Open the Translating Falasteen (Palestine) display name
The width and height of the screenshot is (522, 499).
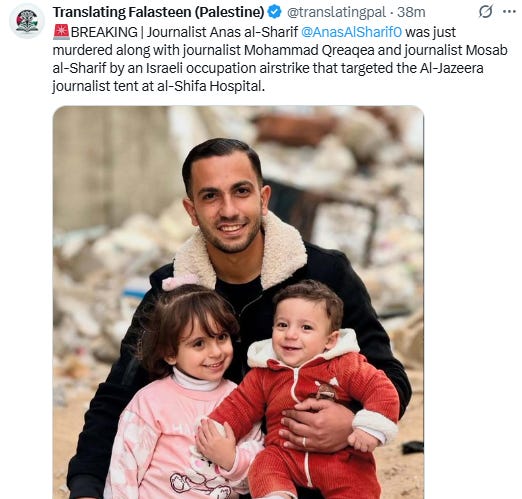point(159,12)
